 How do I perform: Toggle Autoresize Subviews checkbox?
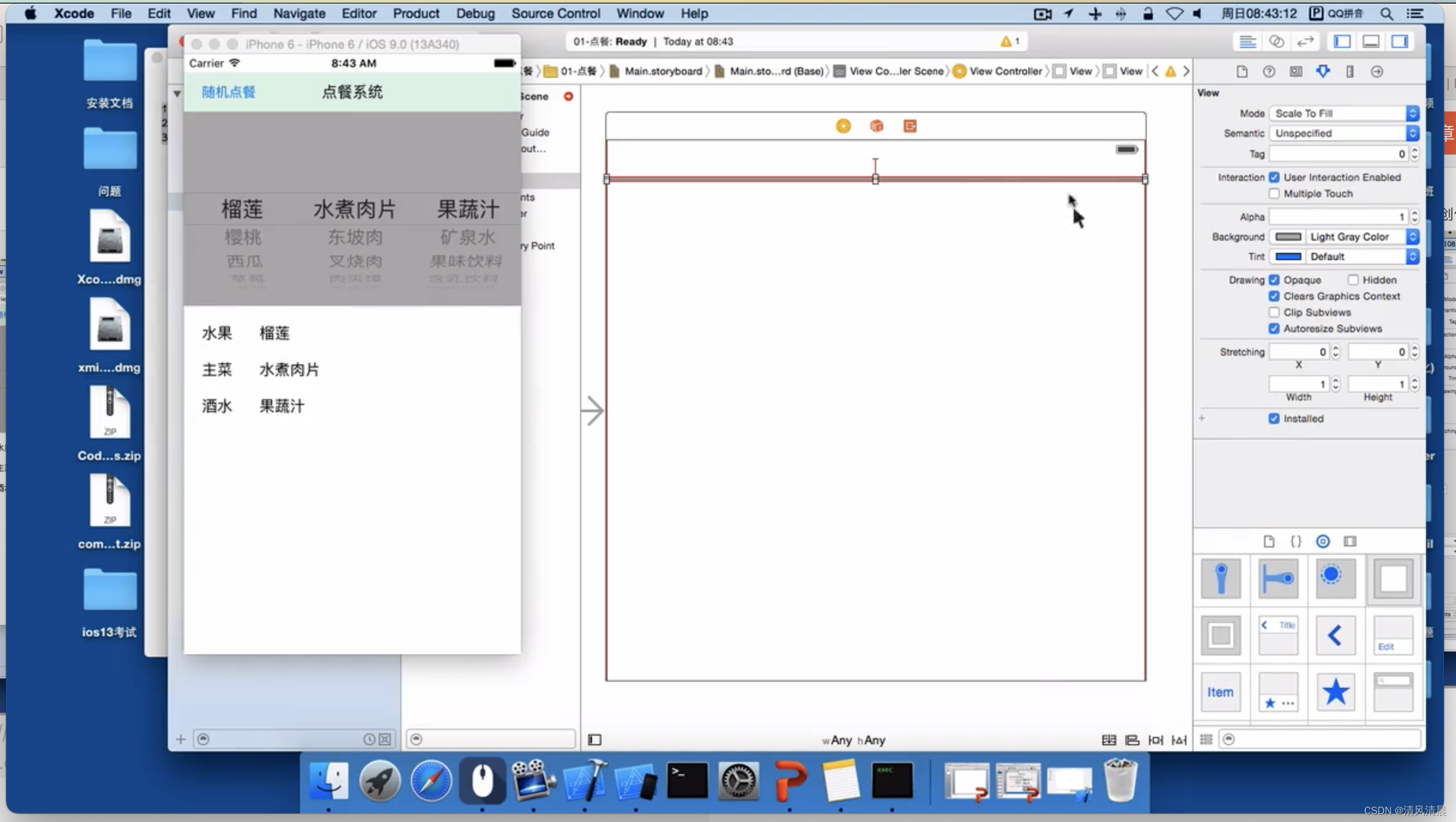pyautogui.click(x=1274, y=328)
